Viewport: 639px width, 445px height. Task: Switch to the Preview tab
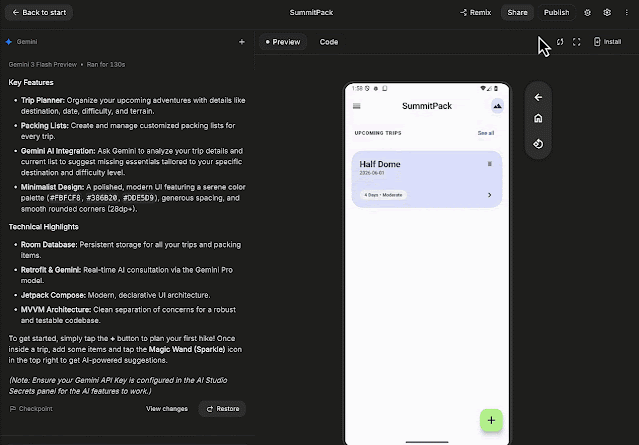[282, 42]
